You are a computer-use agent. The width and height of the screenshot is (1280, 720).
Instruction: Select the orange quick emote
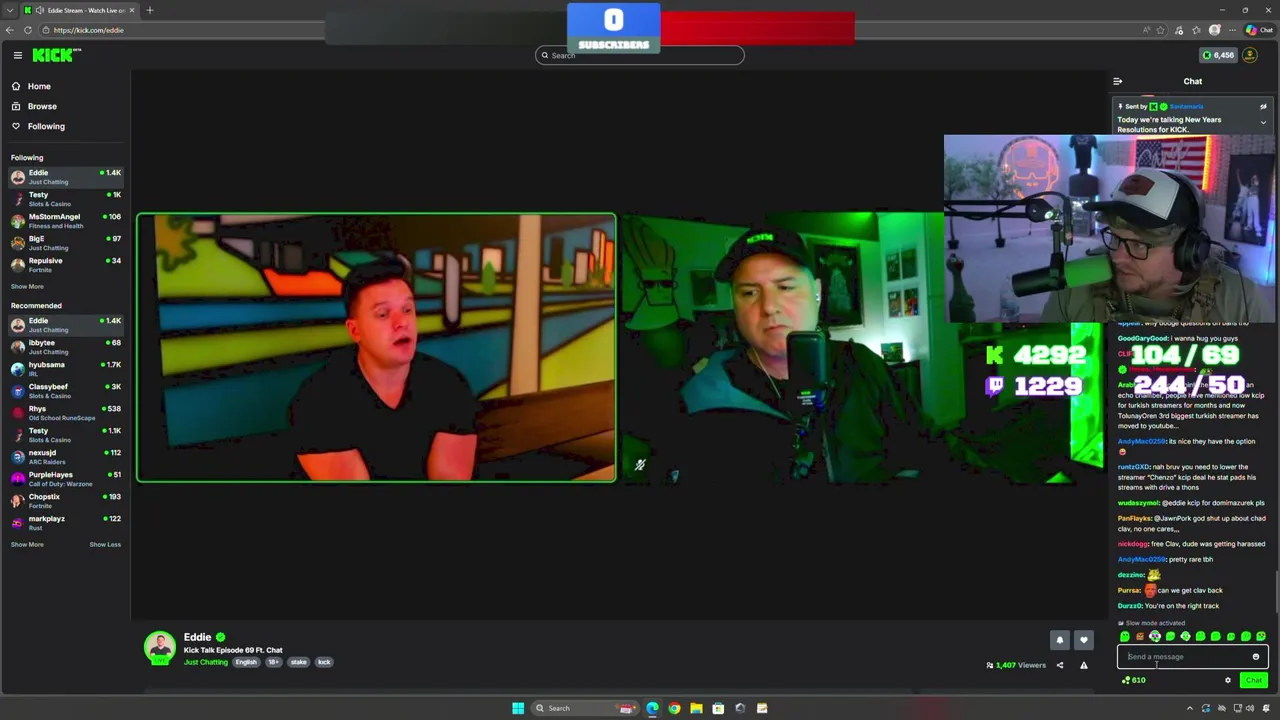[1140, 636]
